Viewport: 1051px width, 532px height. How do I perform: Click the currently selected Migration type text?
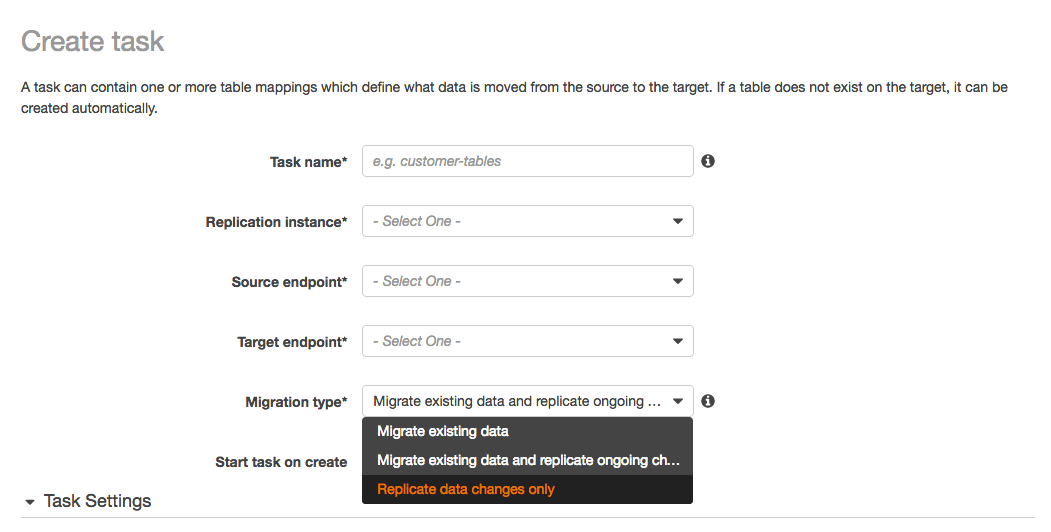click(x=517, y=401)
